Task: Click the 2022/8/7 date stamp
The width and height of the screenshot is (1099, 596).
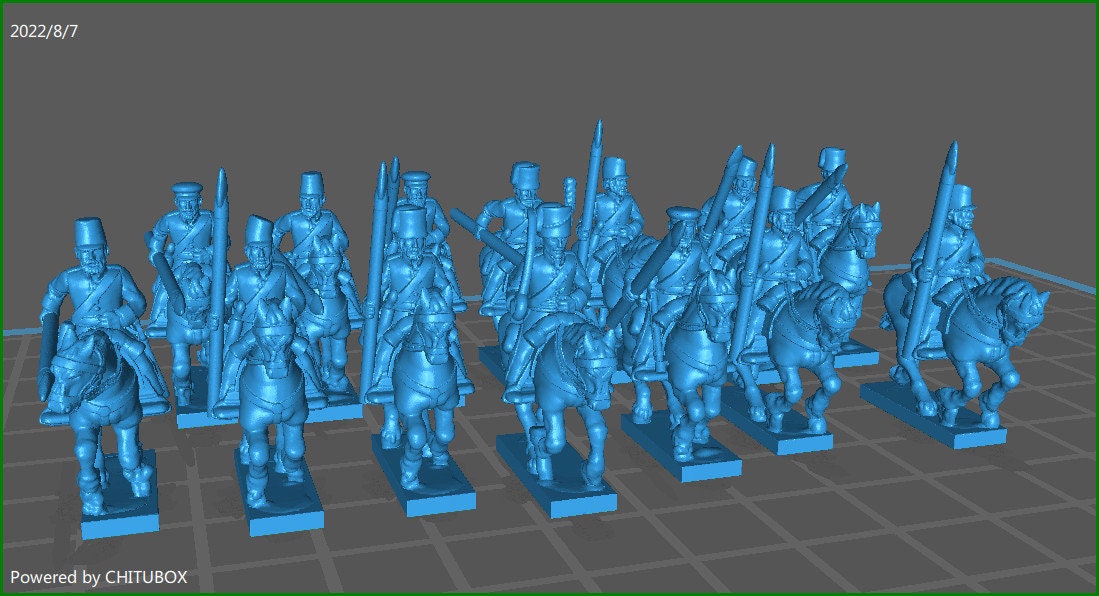Action: 44,30
